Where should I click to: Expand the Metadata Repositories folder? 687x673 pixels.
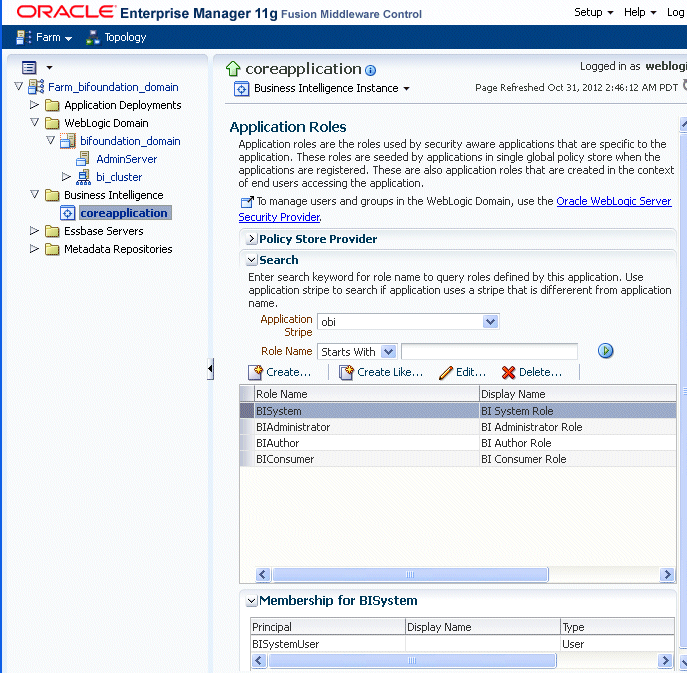coord(34,248)
